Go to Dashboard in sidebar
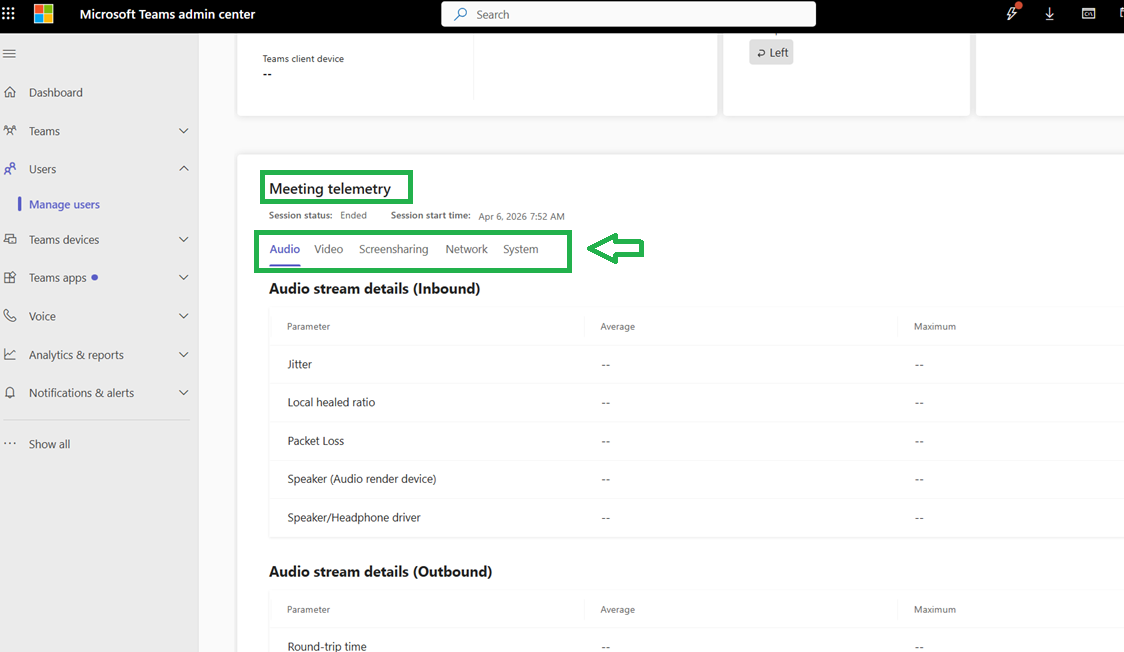 [56, 92]
